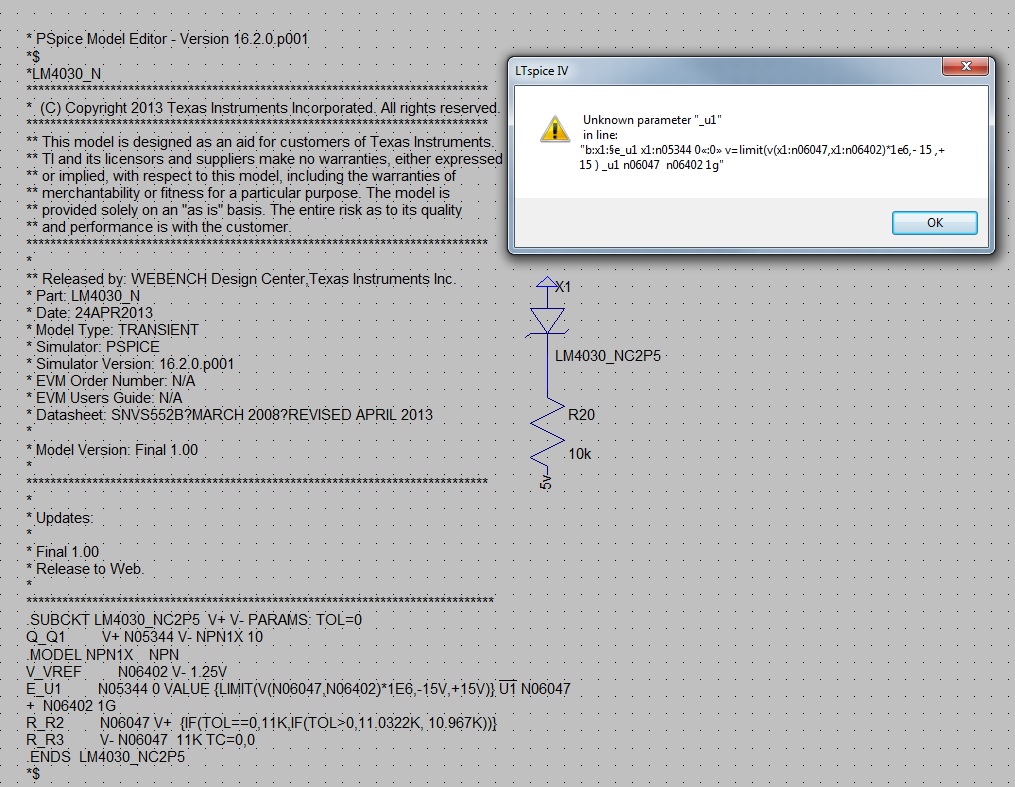Image resolution: width=1015 pixels, height=787 pixels.
Task: Click the Q_Q1 transistor netlist line
Action: (144, 637)
